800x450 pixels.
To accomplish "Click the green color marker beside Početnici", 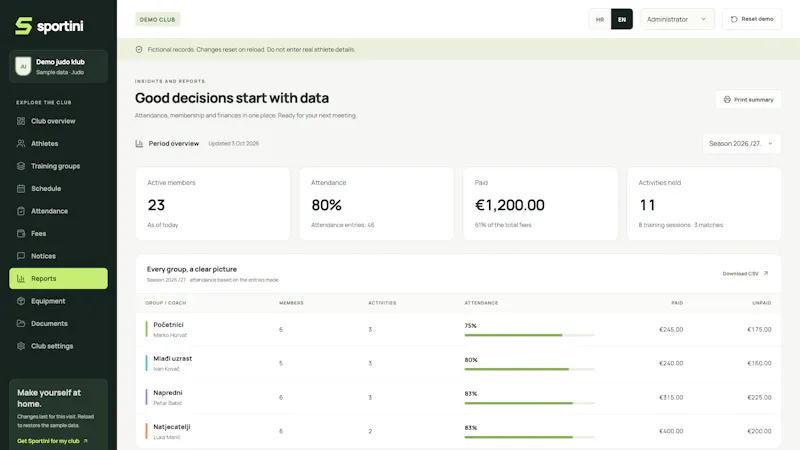I will point(146,329).
